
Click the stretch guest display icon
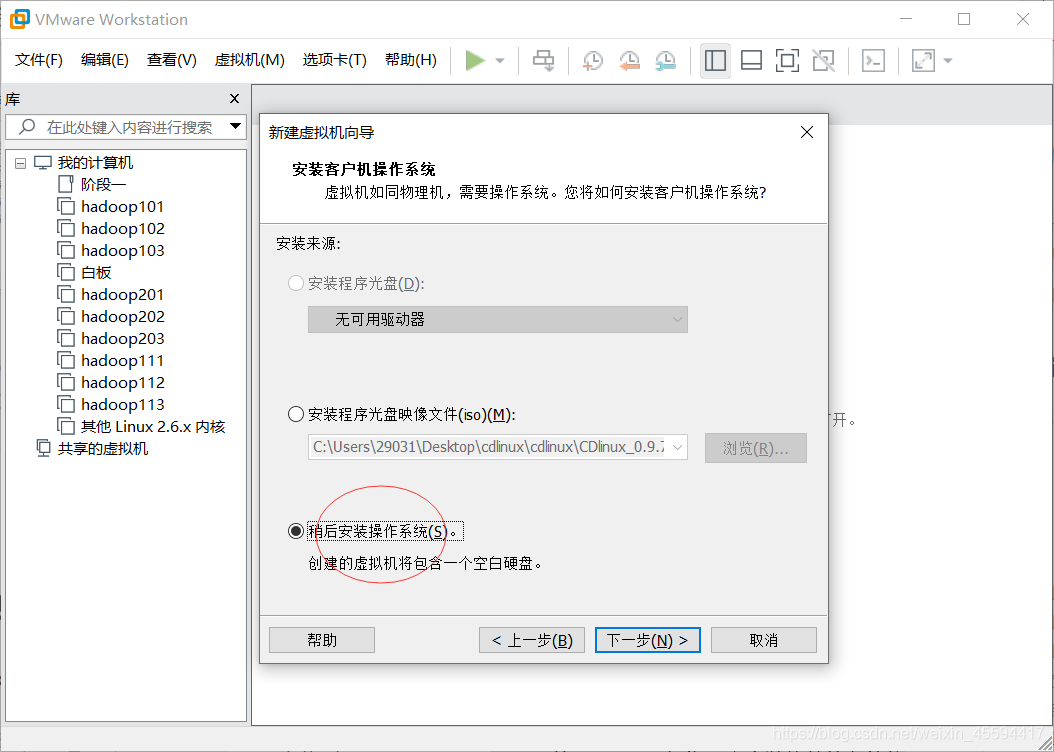coord(923,60)
